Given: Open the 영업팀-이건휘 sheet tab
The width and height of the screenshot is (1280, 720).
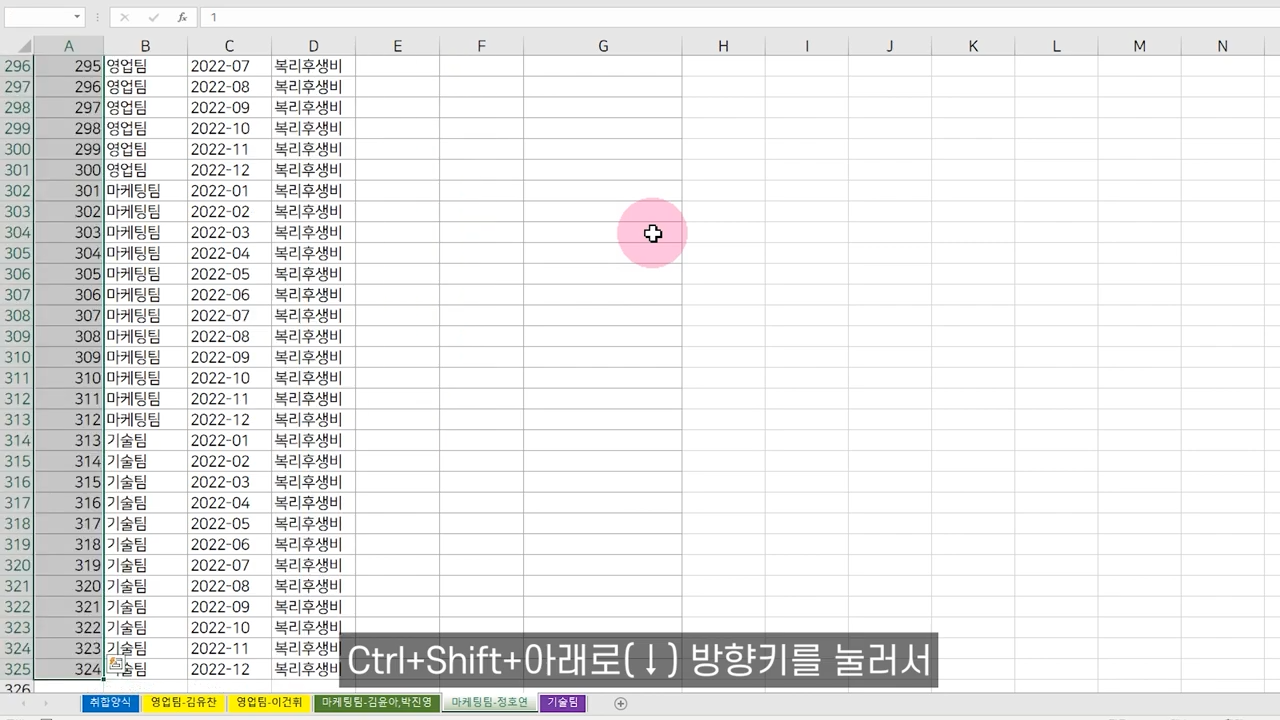Looking at the screenshot, I should (x=269, y=703).
